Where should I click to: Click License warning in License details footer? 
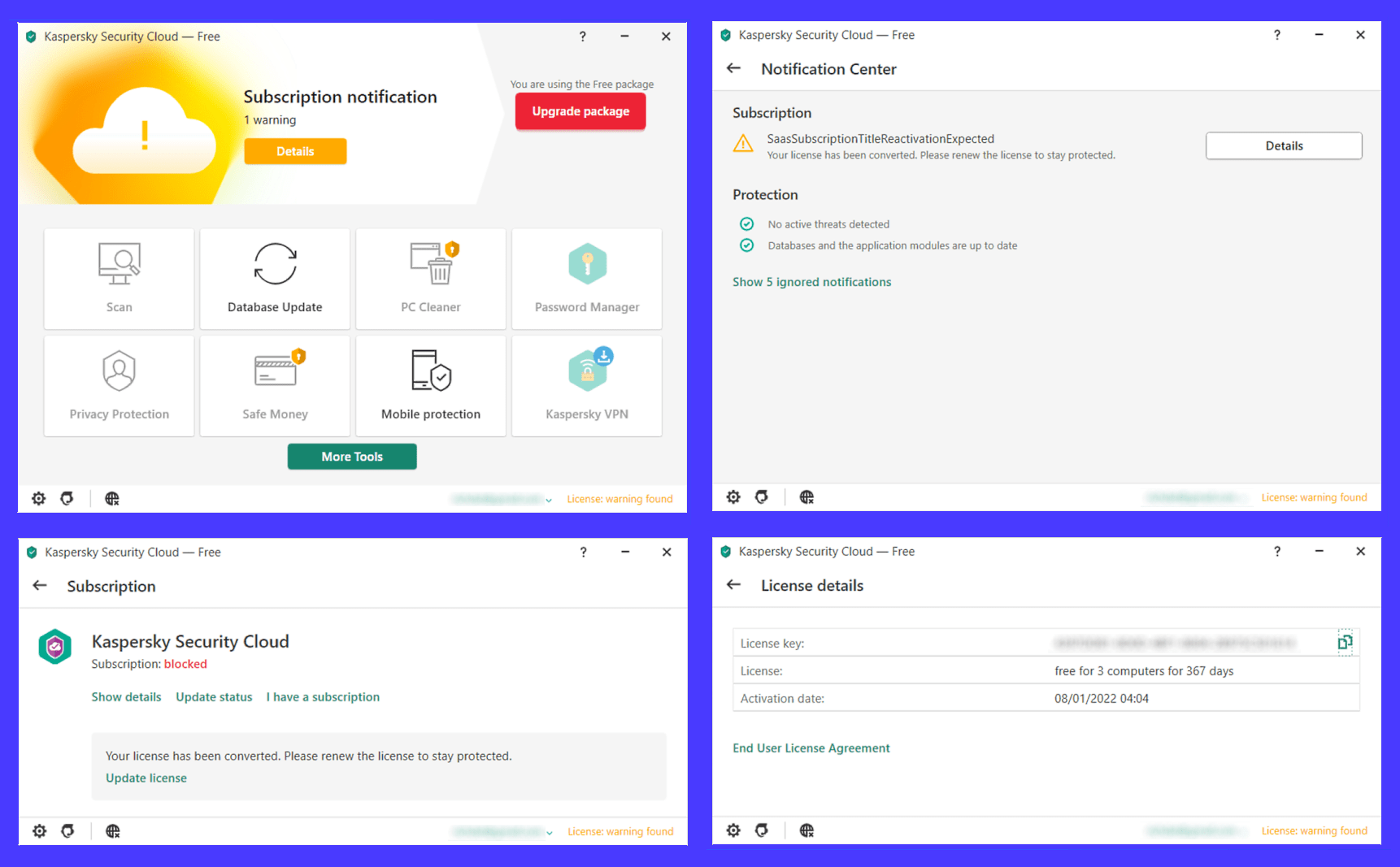[1314, 830]
